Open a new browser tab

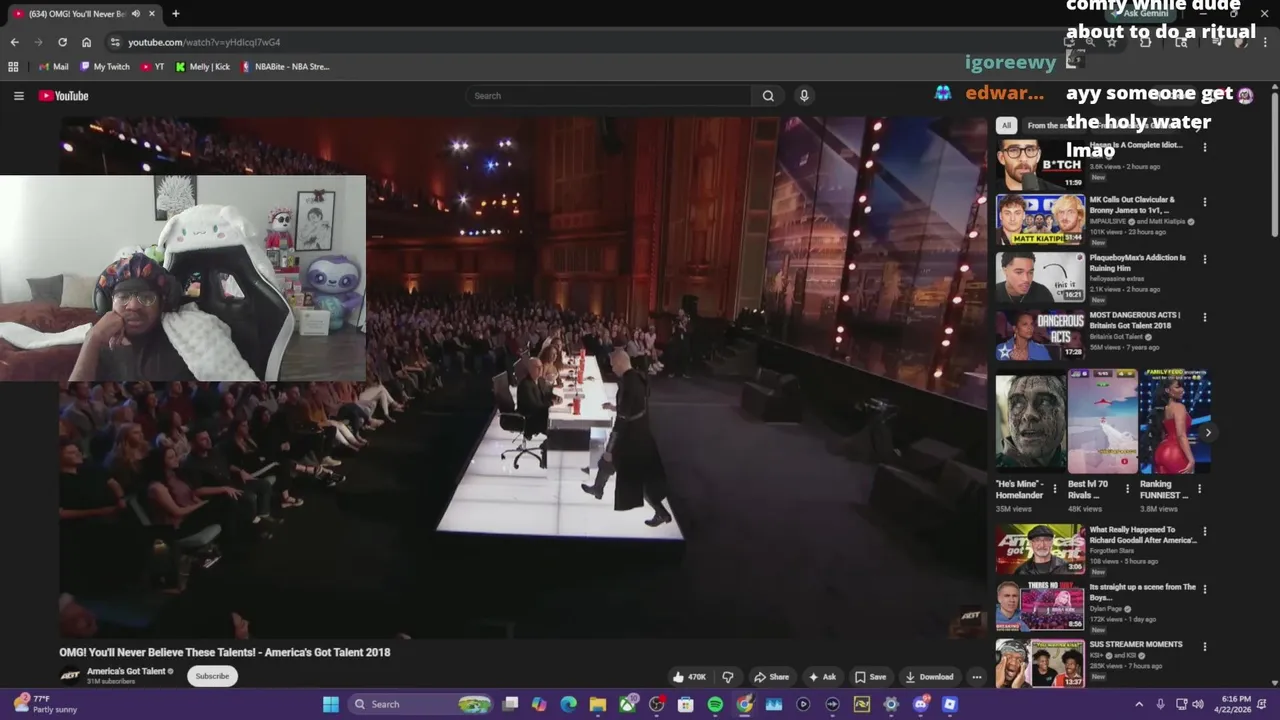coord(175,14)
